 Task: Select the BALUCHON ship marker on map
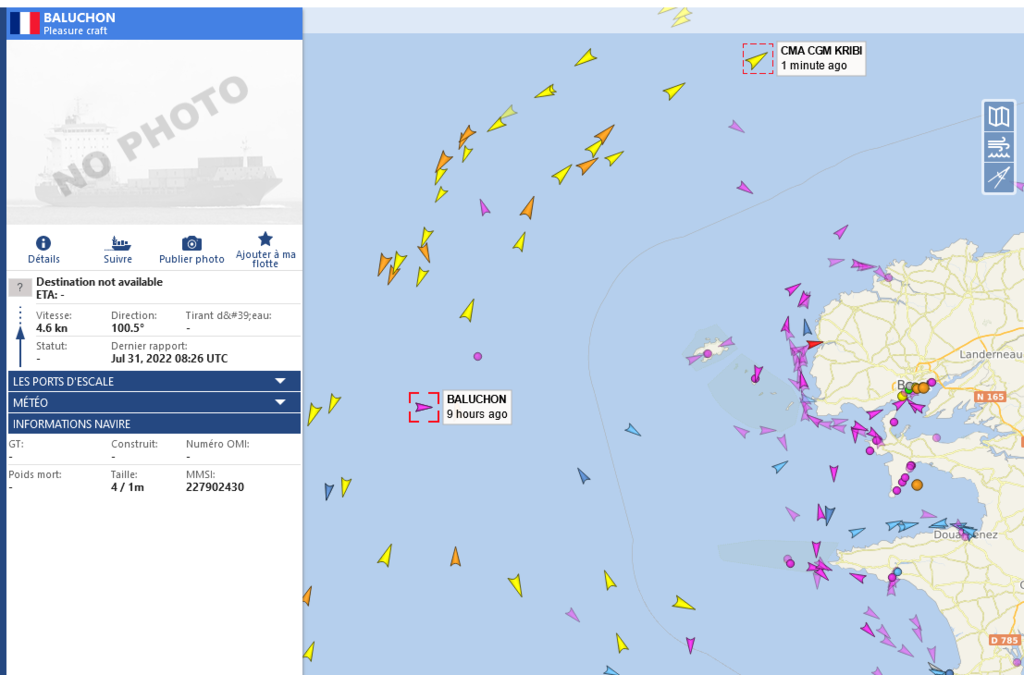424,407
